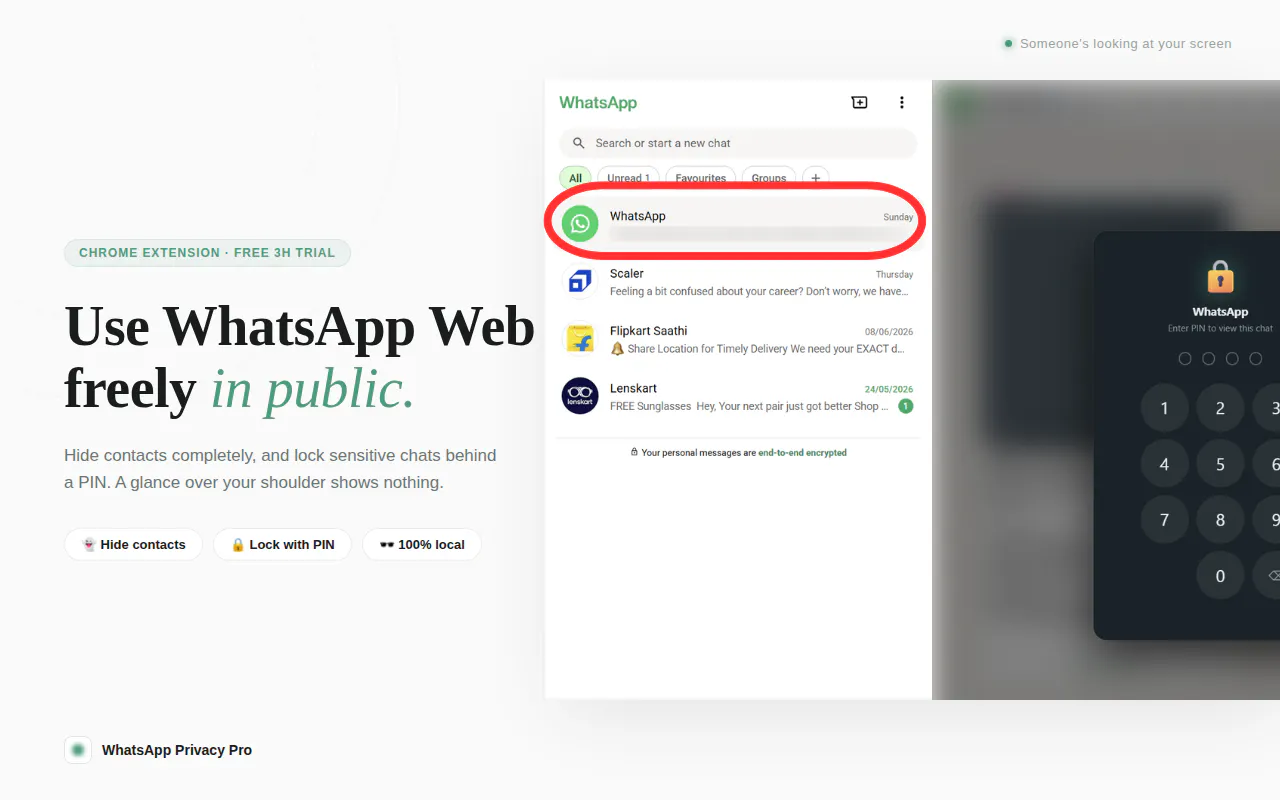Screen dimensions: 1280x800
Task: Click the padlock icon on PIN panel
Action: [x=1220, y=276]
